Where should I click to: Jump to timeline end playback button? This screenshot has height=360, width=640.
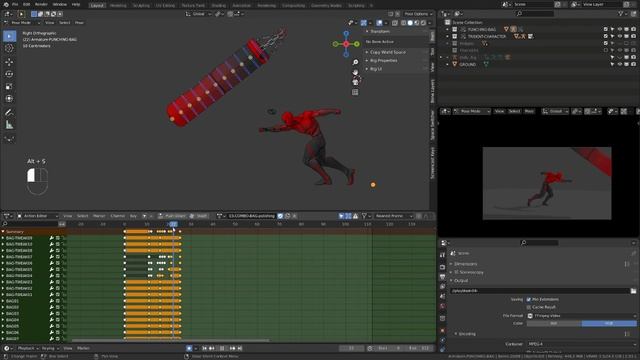coord(240,348)
